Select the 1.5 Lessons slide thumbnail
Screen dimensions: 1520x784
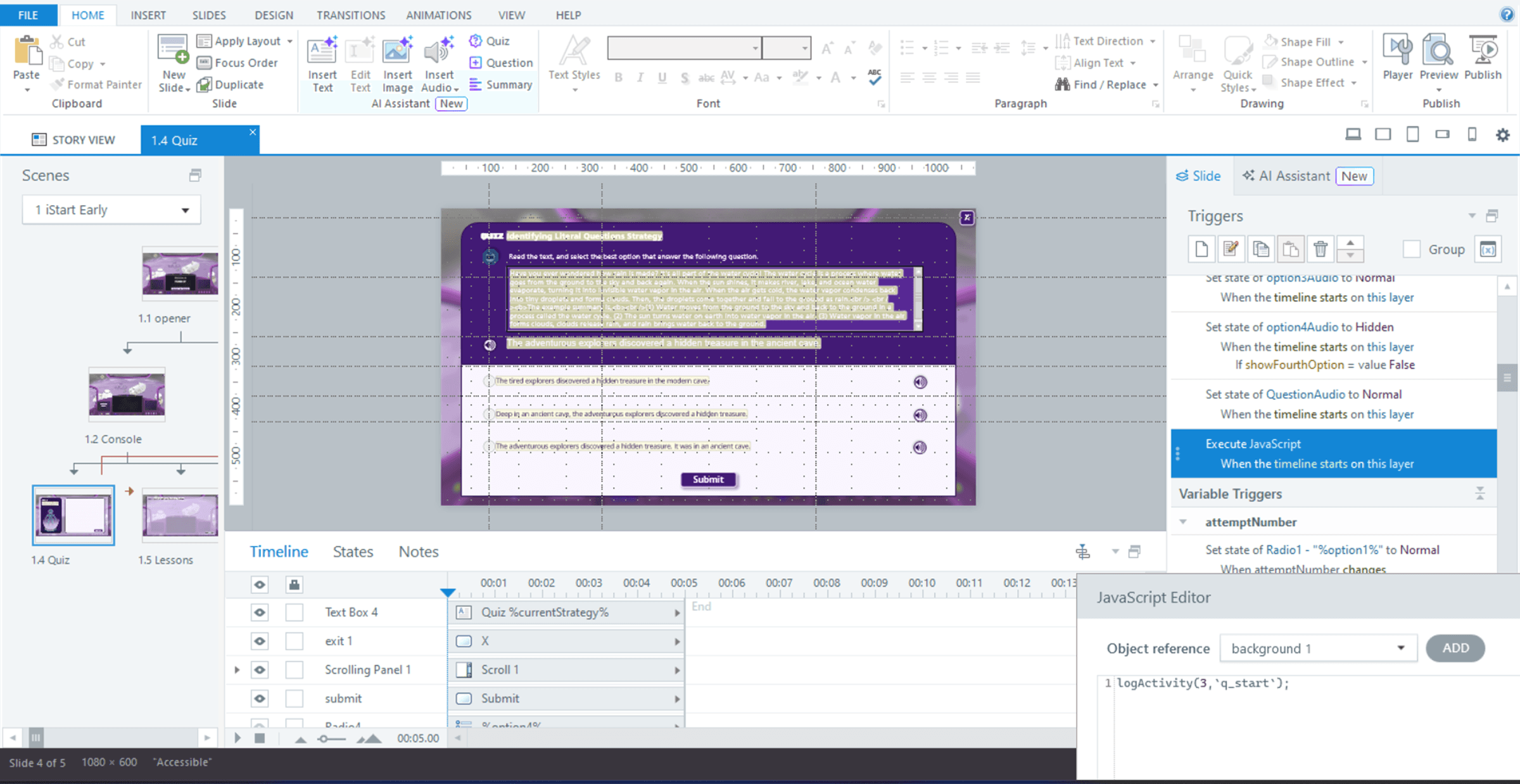click(180, 515)
